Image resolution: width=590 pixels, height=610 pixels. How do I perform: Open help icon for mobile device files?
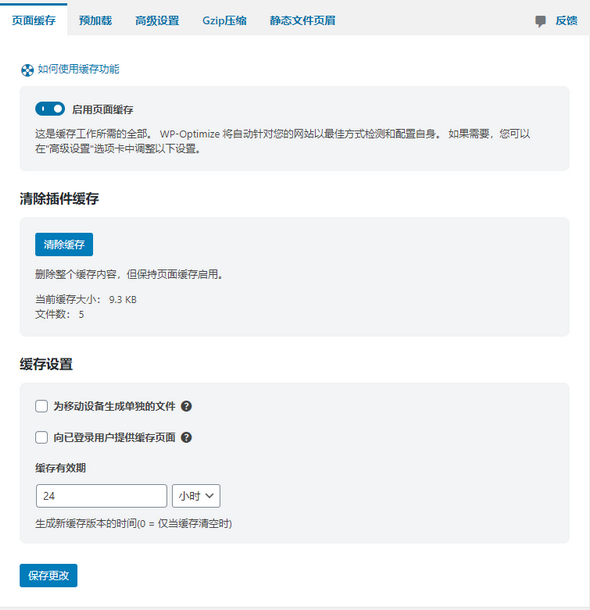point(186,406)
